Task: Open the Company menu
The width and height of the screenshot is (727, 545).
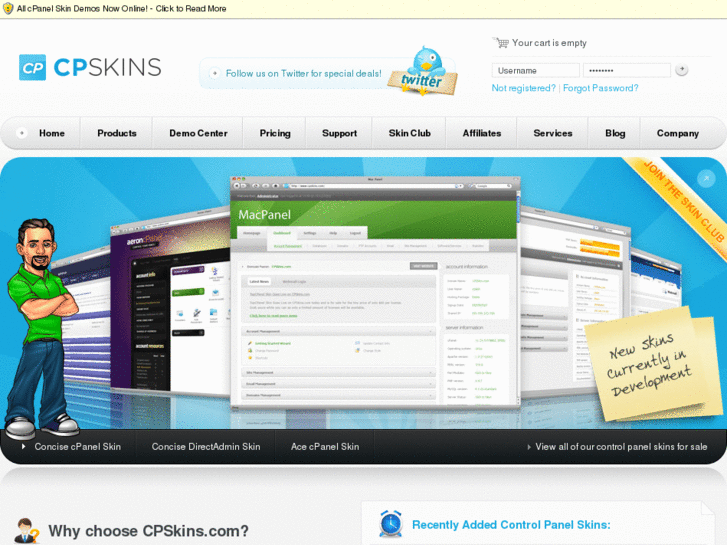Action: pos(678,134)
